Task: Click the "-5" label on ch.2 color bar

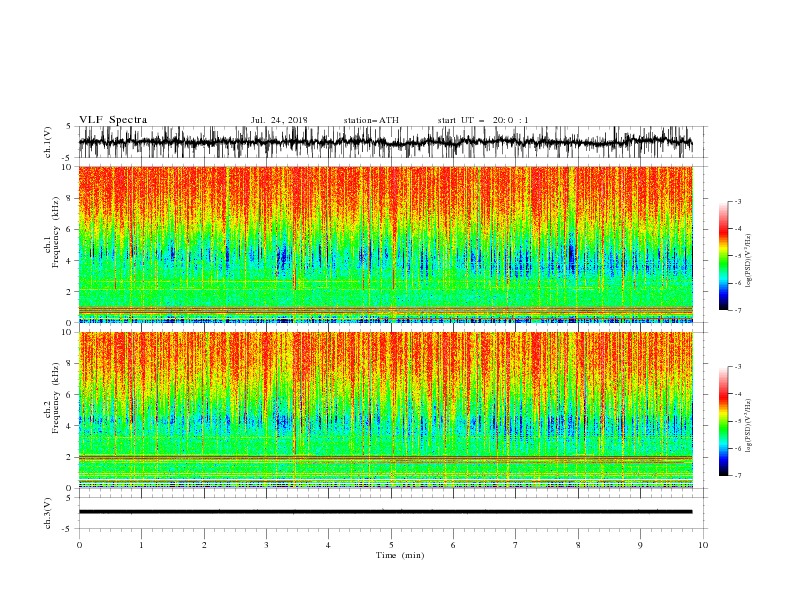Action: pos(737,421)
